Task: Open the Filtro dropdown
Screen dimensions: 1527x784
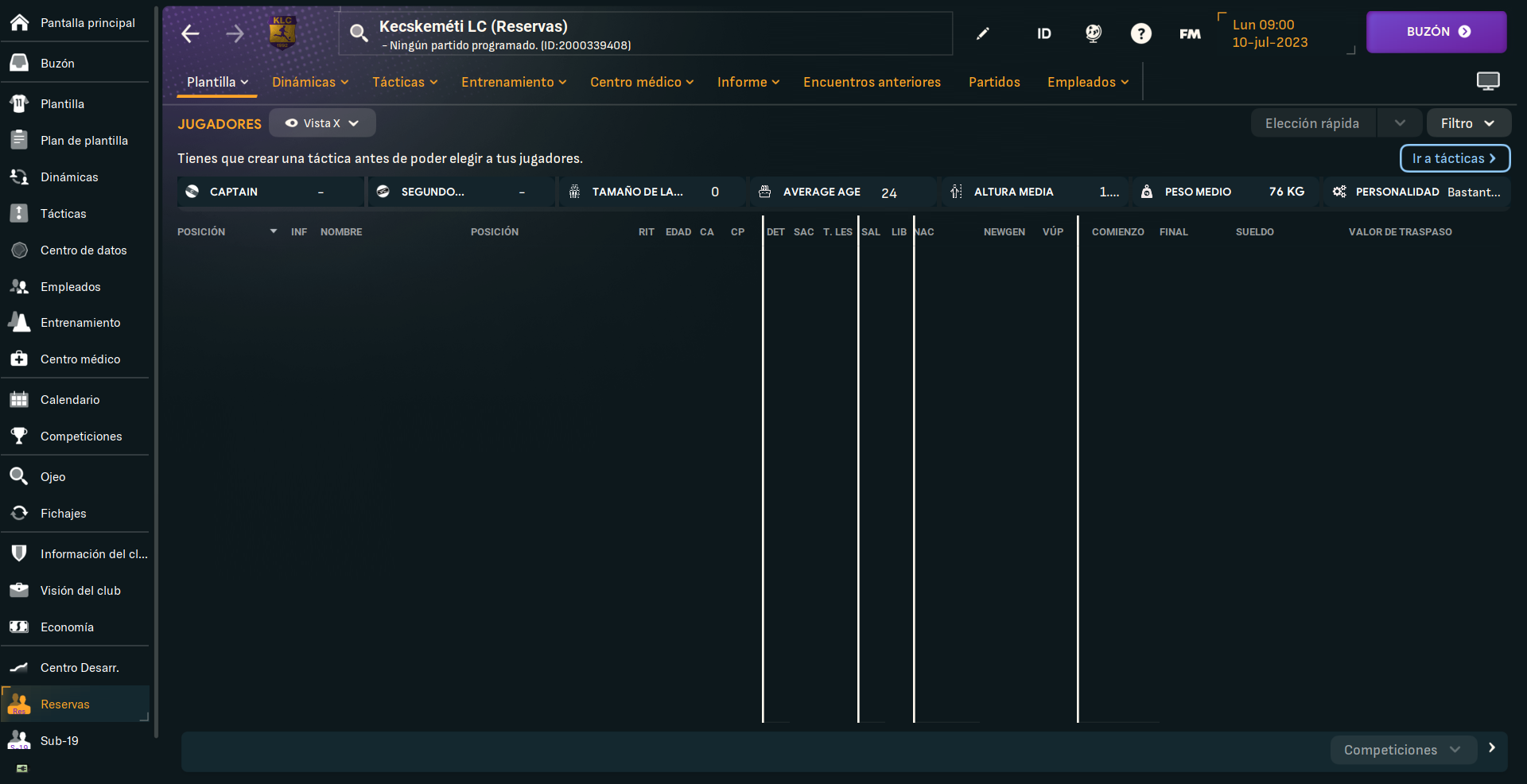Action: pyautogui.click(x=1468, y=123)
